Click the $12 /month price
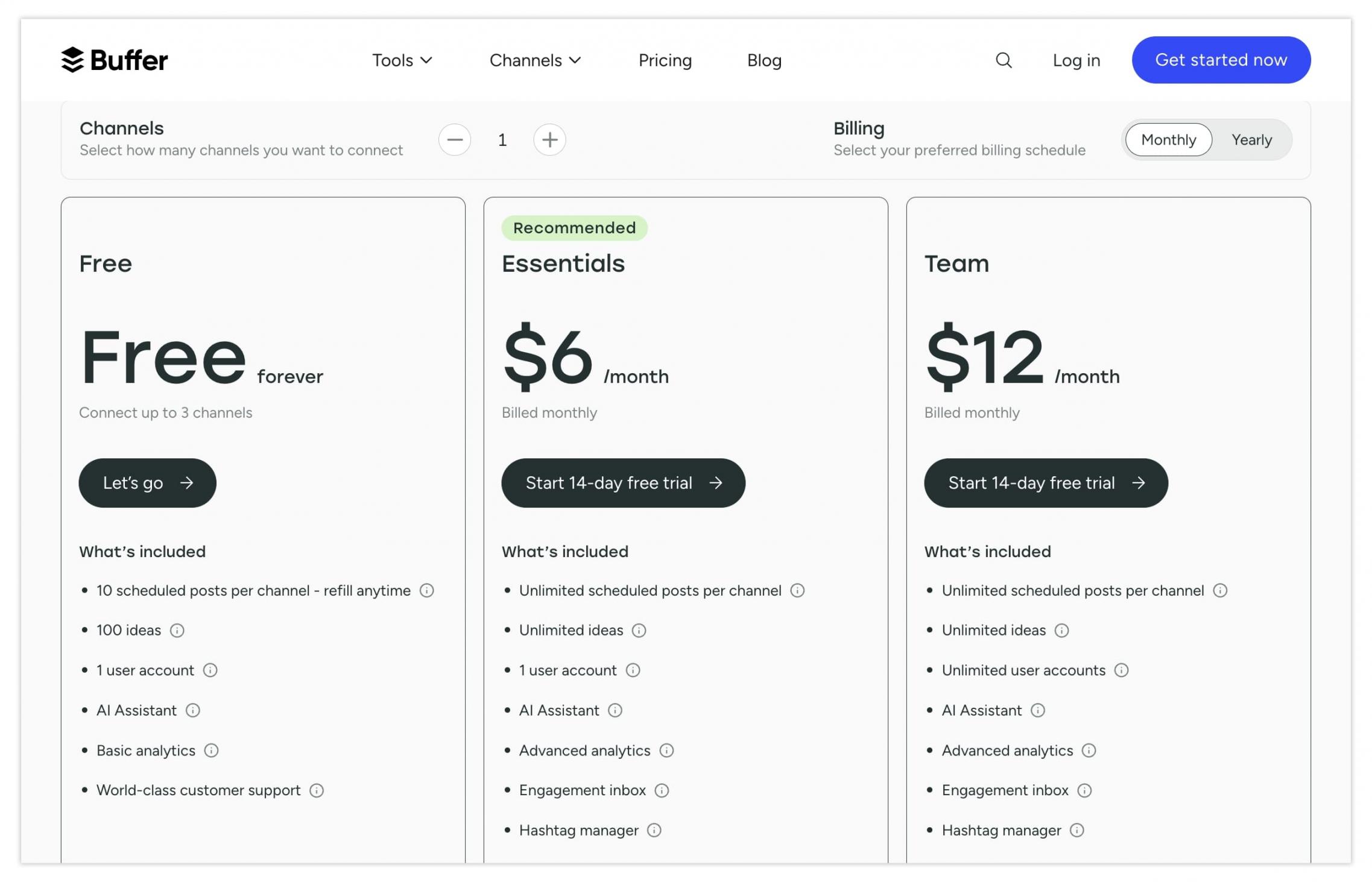The width and height of the screenshot is (1372, 882). [1022, 356]
